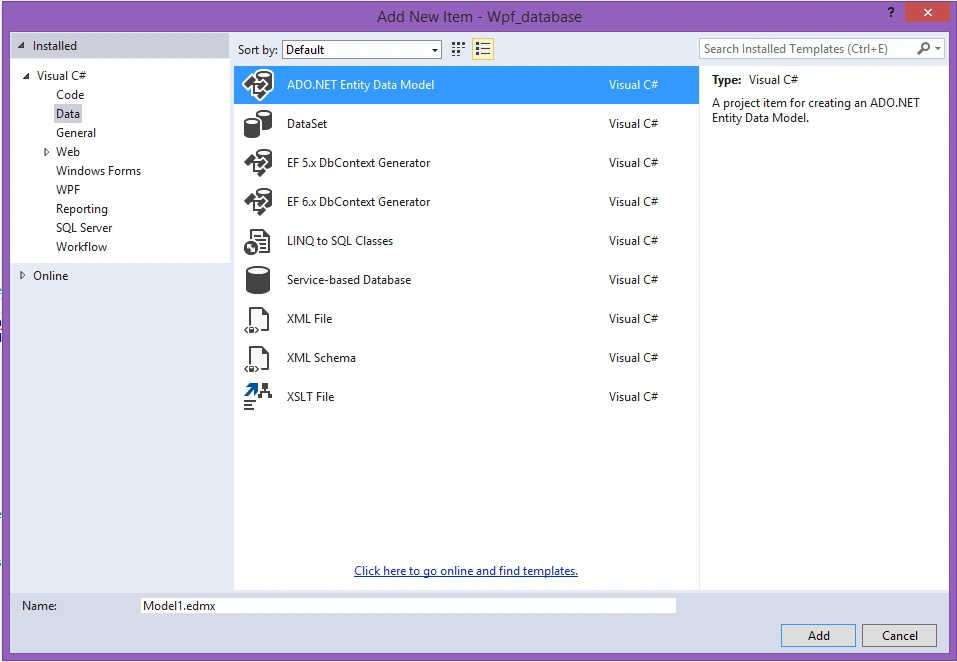Select the ADO.NET Entity Data Model icon
The width and height of the screenshot is (957, 662).
point(258,85)
